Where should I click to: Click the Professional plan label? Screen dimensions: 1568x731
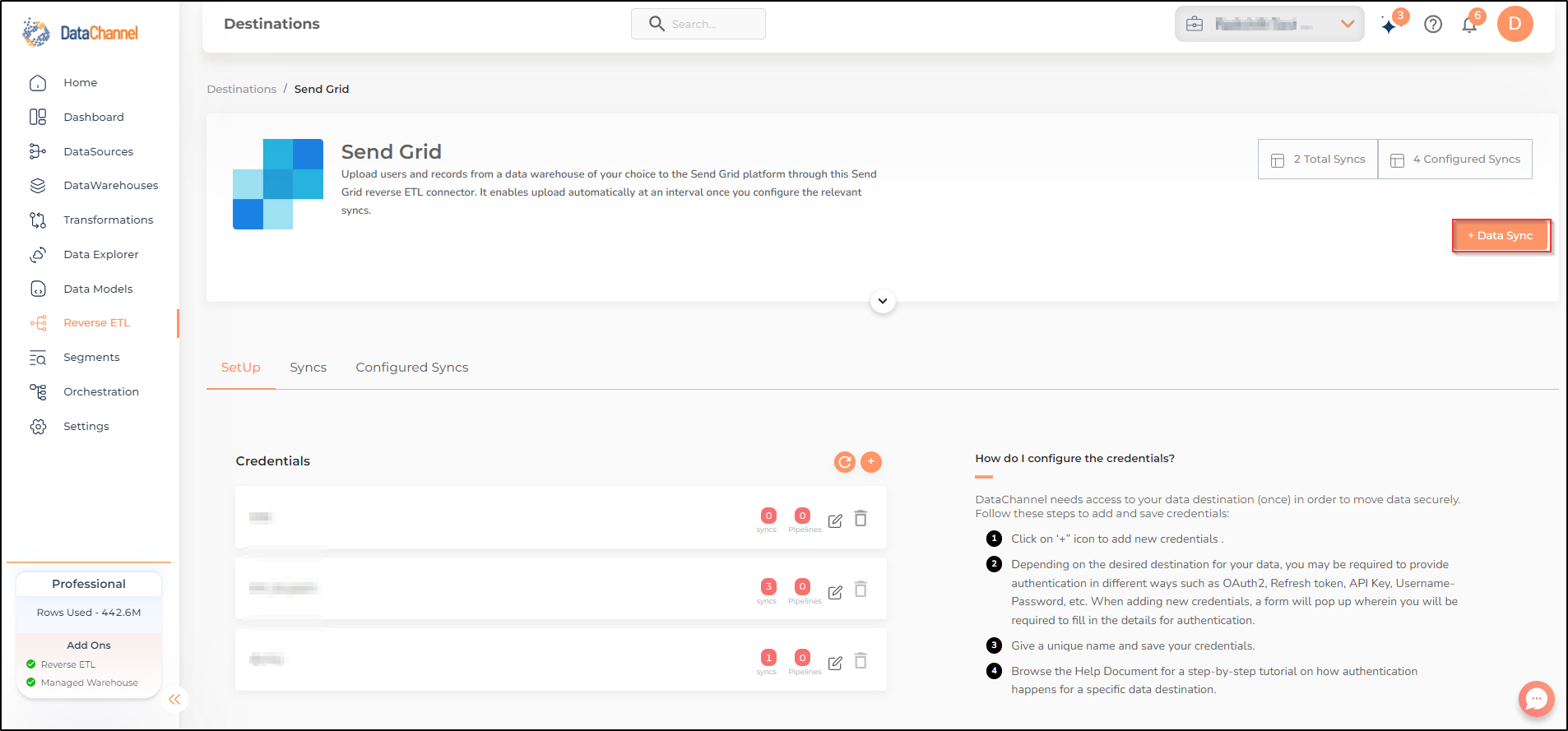89,584
